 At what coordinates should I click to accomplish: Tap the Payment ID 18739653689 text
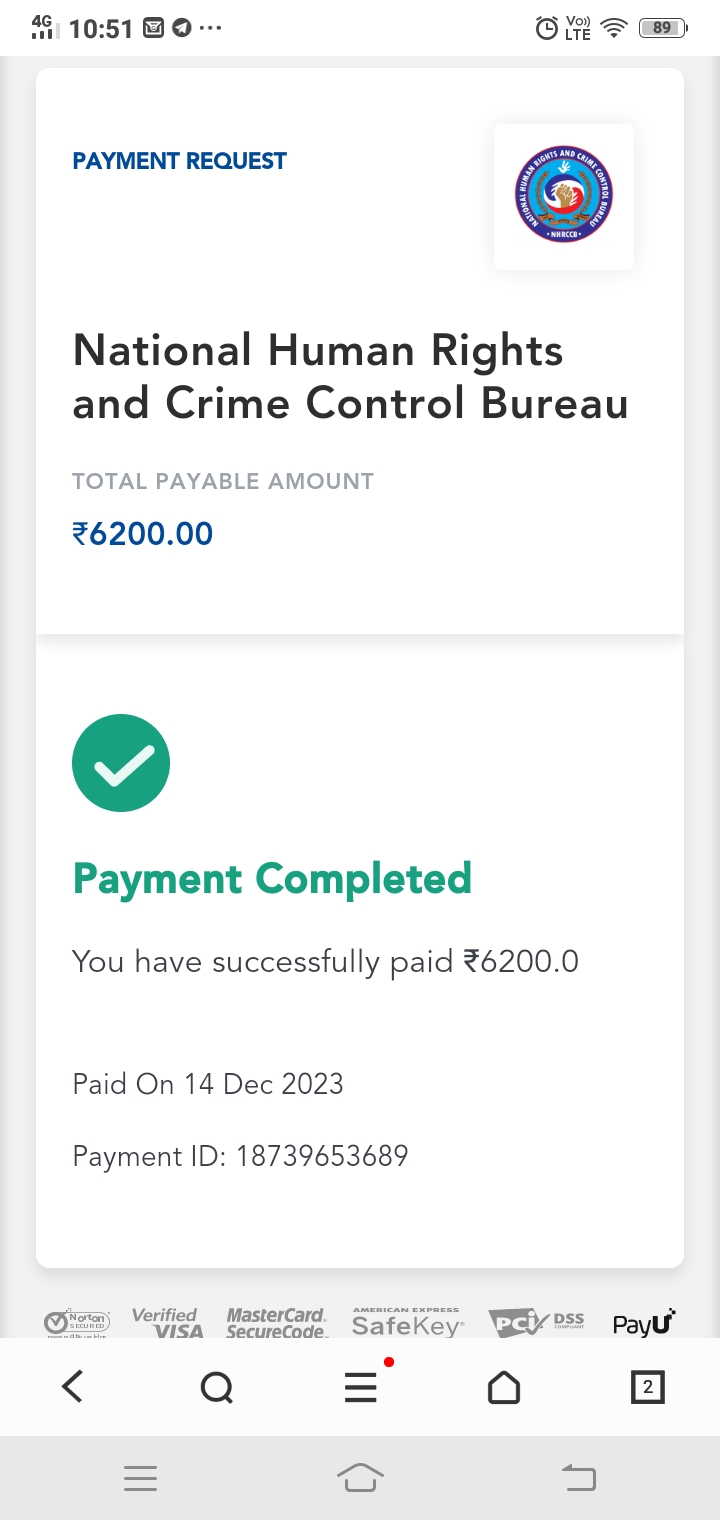[240, 1156]
